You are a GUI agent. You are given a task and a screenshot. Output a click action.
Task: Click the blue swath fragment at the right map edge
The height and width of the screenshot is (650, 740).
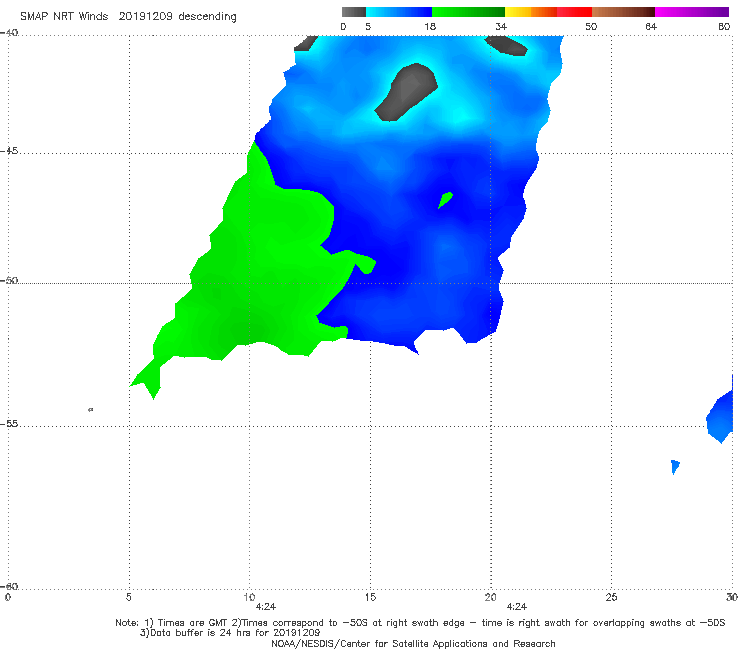(720, 415)
